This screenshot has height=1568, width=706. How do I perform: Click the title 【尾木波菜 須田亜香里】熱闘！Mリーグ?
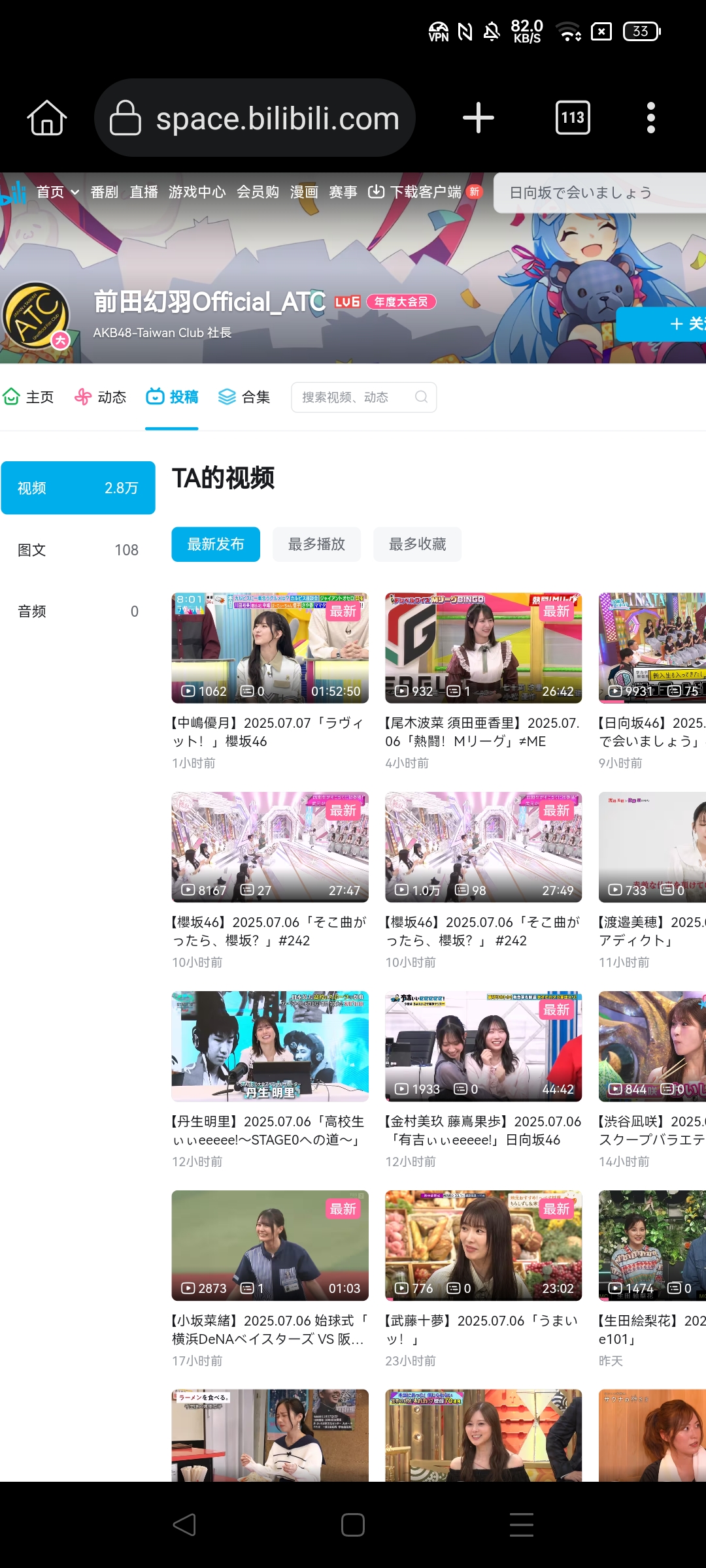point(482,732)
